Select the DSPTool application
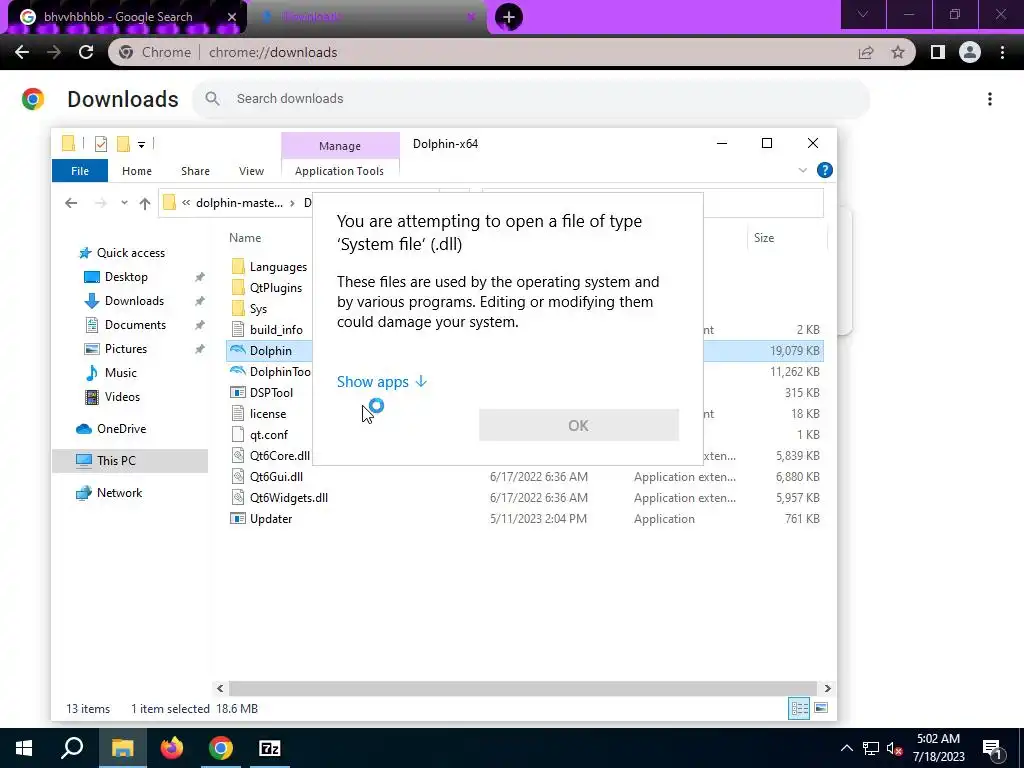Image resolution: width=1024 pixels, height=768 pixels. click(271, 392)
